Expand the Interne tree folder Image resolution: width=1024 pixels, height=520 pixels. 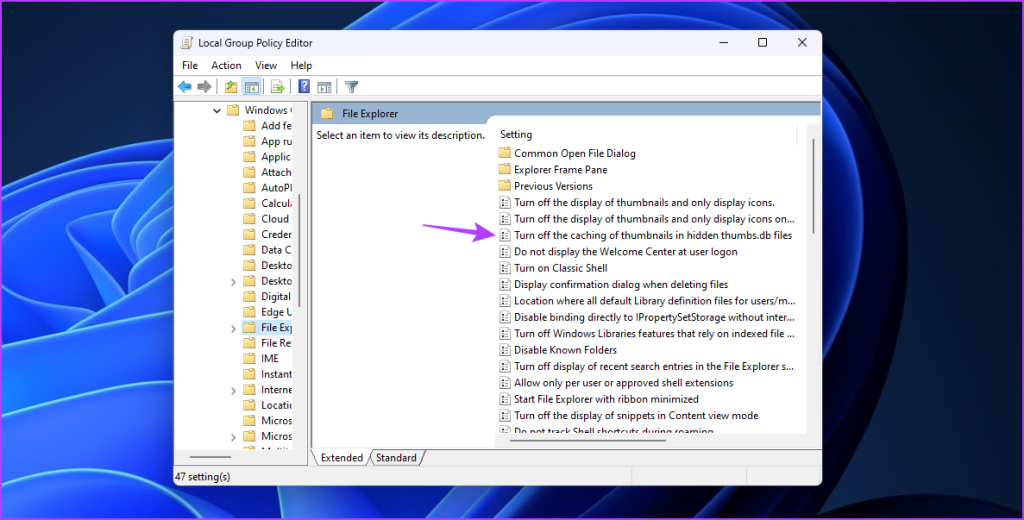click(x=233, y=390)
